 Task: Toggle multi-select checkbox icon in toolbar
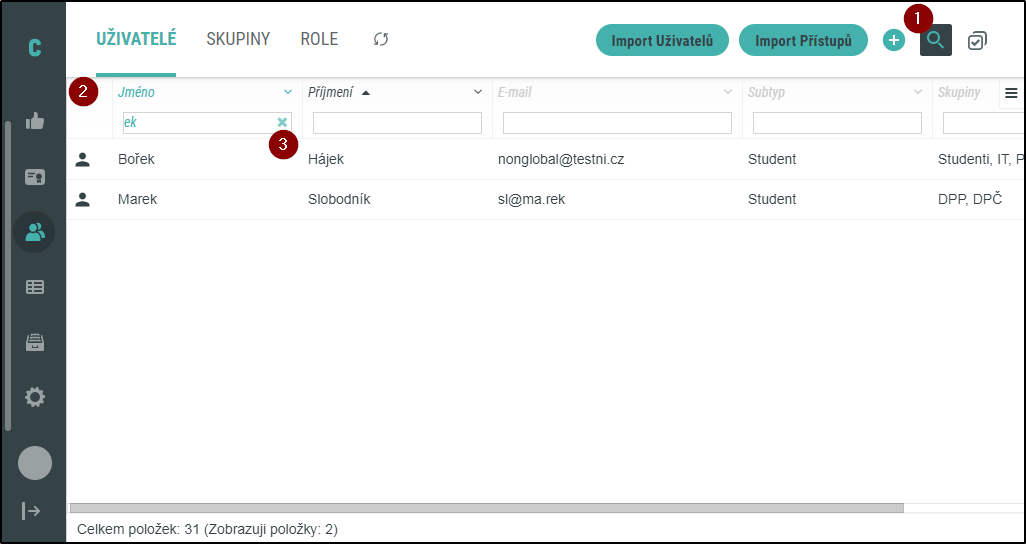[977, 41]
